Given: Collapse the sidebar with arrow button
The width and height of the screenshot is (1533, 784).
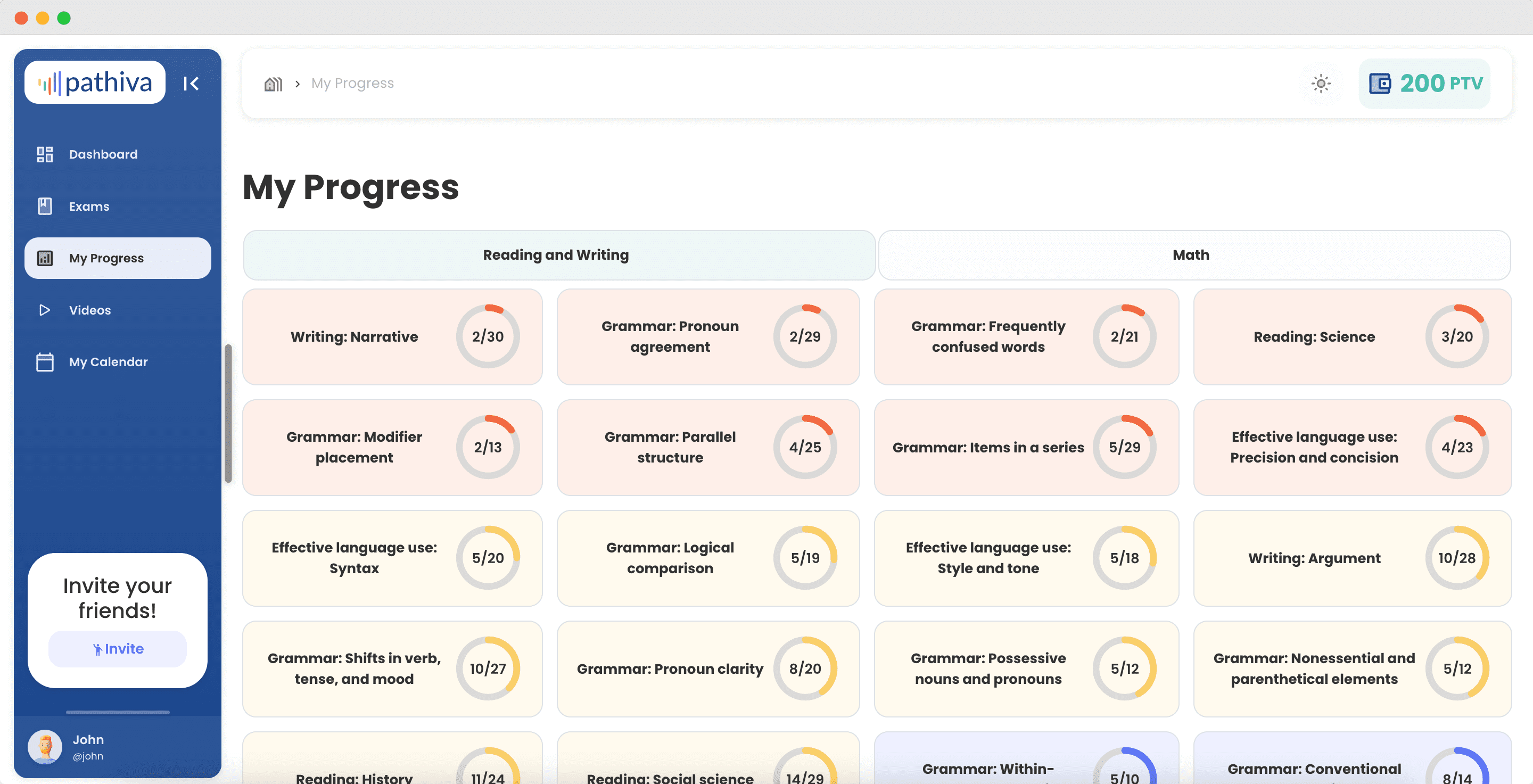Looking at the screenshot, I should (191, 83).
